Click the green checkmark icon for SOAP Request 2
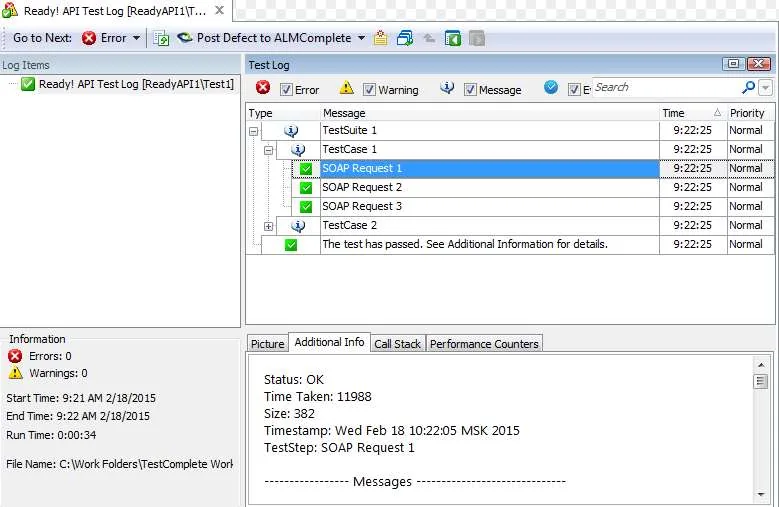 tap(306, 188)
